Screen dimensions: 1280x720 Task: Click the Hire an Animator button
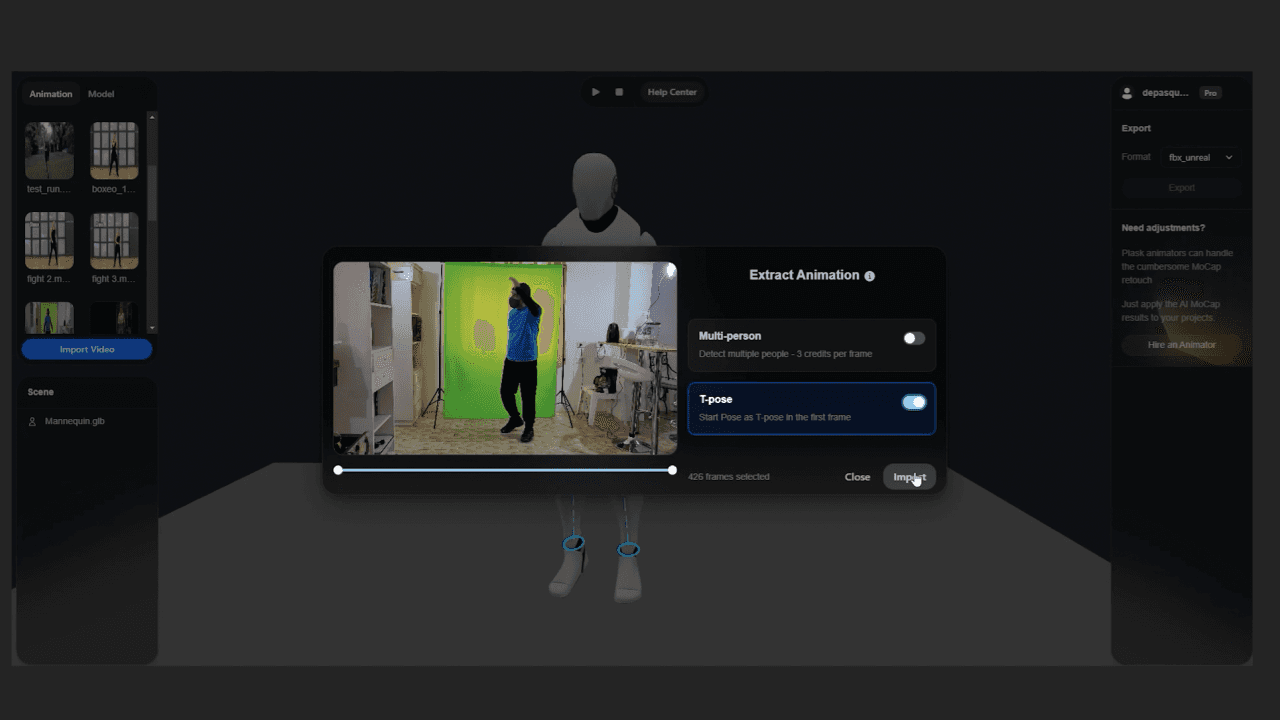pyautogui.click(x=1182, y=345)
